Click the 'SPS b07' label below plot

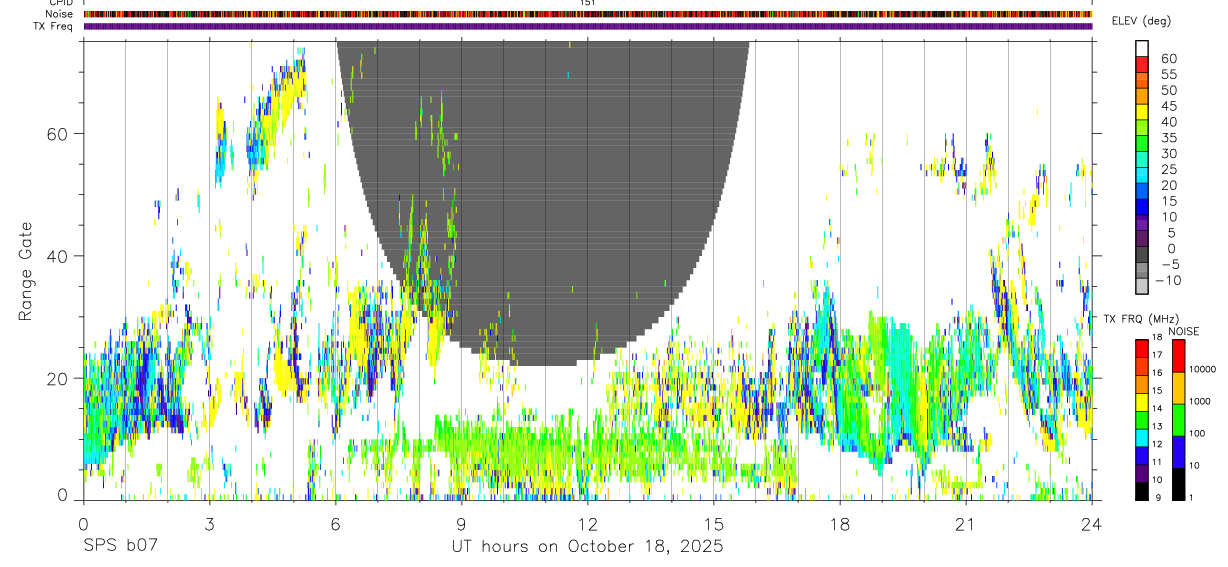click(x=120, y=547)
